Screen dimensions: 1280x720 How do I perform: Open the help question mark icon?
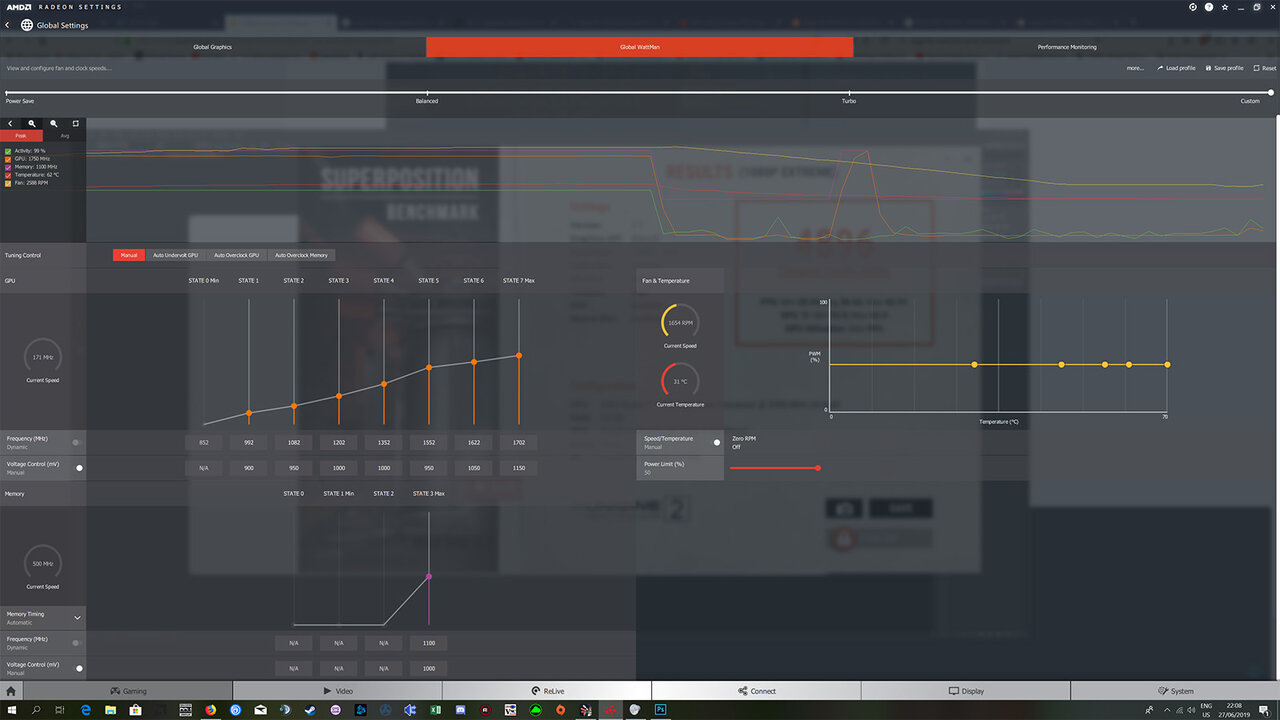1209,7
